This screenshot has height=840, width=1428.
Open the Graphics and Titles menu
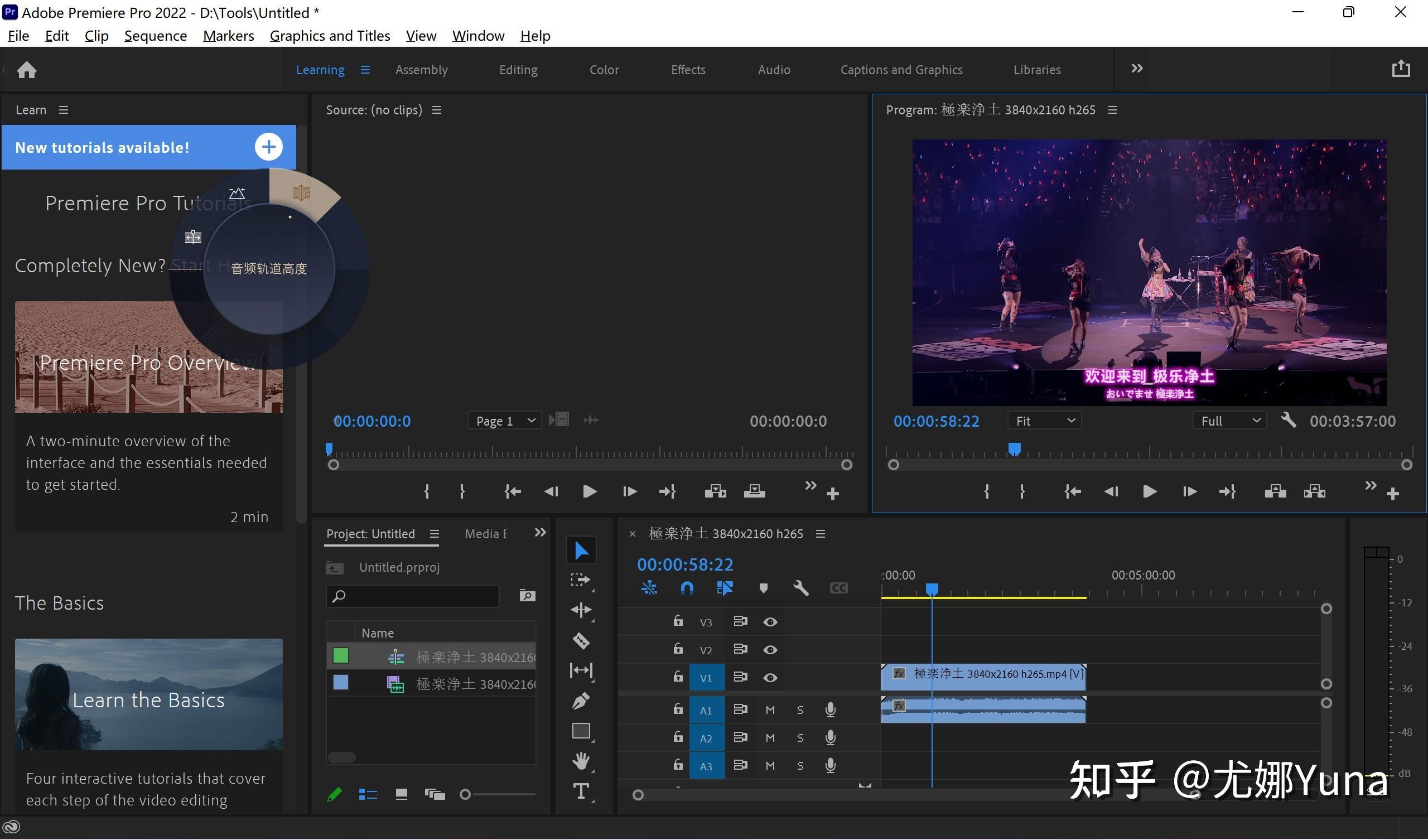tap(330, 36)
